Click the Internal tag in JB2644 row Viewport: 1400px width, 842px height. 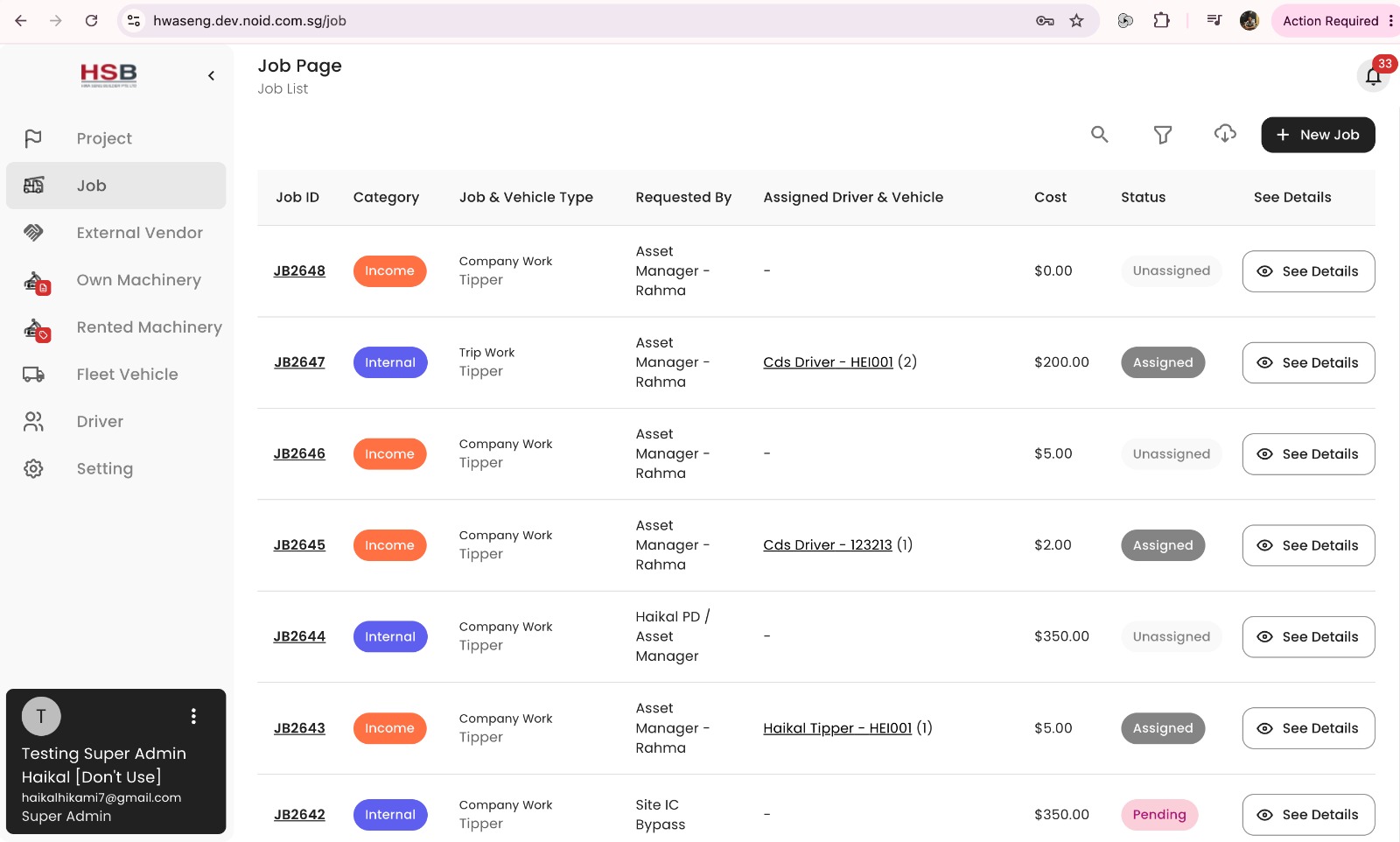click(x=390, y=637)
